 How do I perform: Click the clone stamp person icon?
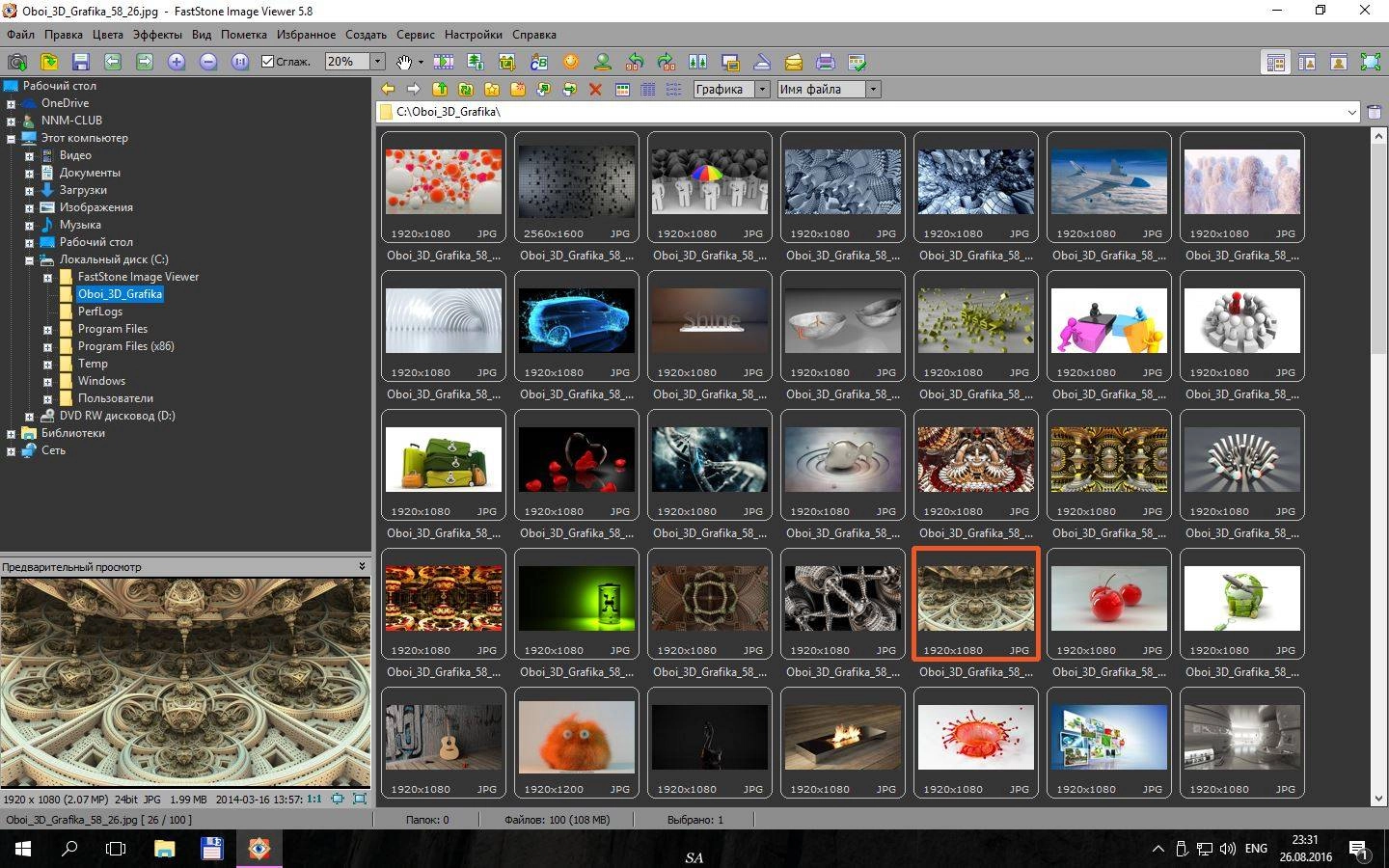click(603, 62)
